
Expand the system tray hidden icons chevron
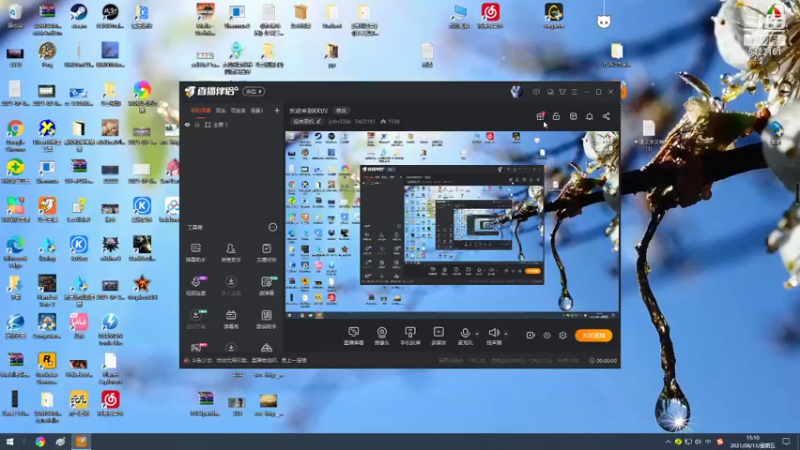[x=667, y=442]
